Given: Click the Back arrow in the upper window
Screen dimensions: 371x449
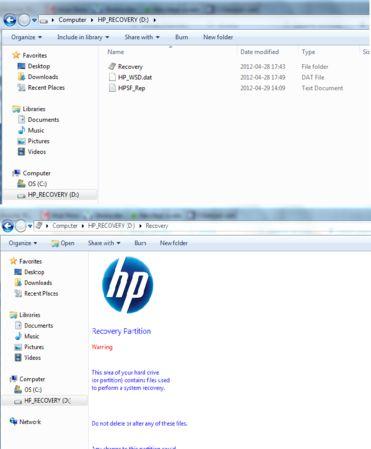Looking at the screenshot, I should coord(10,20).
